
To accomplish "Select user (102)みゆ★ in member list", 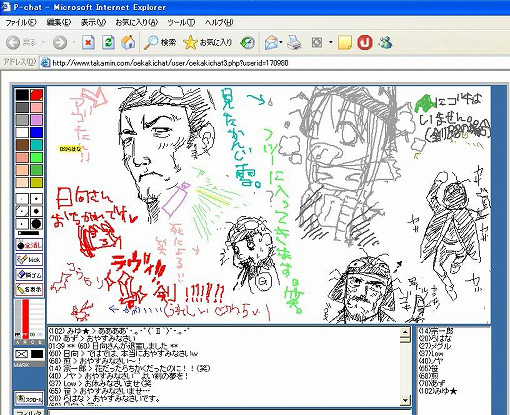I will (x=438, y=391).
